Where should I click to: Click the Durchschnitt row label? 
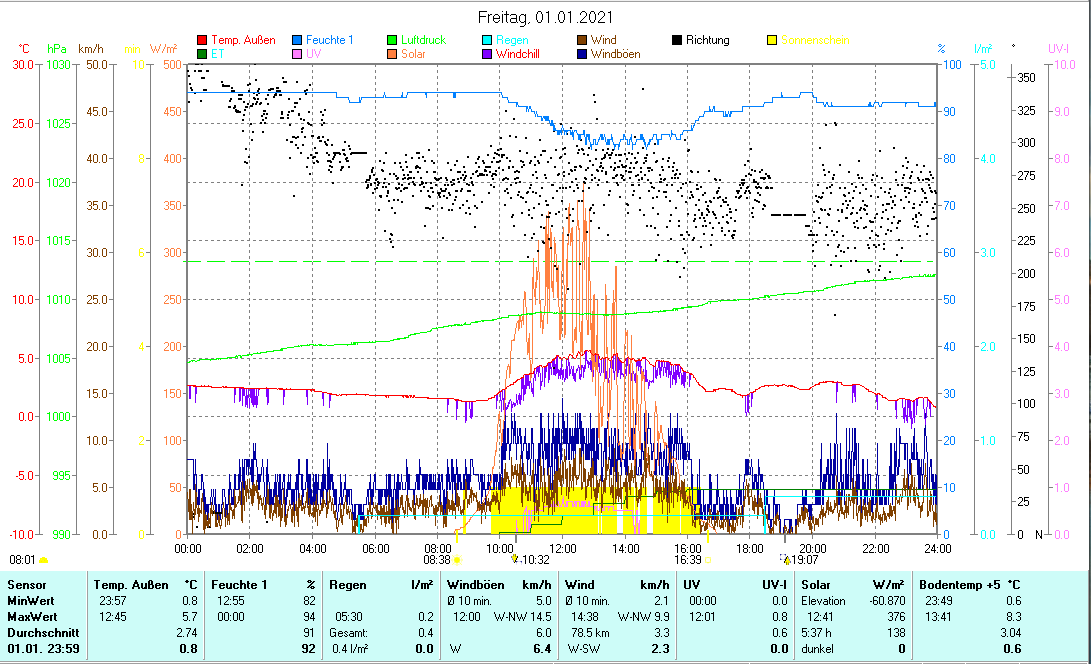(x=39, y=633)
